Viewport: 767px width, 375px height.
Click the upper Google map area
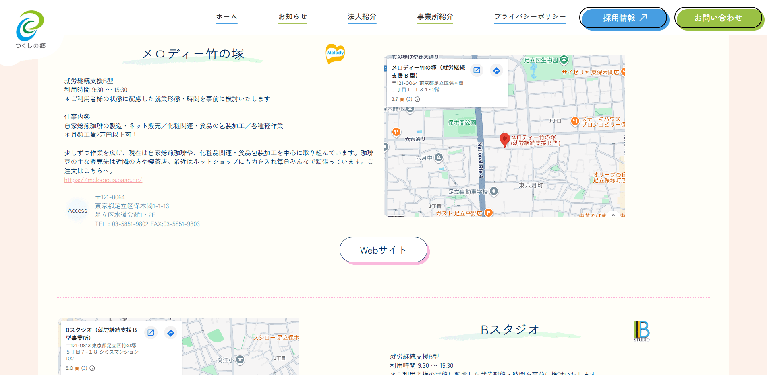click(x=504, y=136)
